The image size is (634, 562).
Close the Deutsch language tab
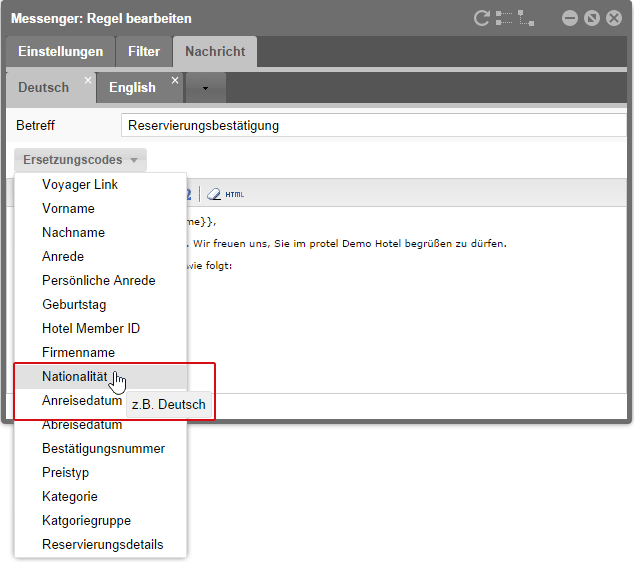(88, 80)
